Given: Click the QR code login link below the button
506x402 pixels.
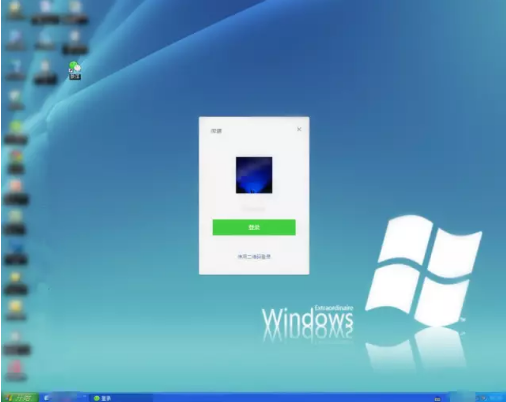Looking at the screenshot, I should coord(254,256).
